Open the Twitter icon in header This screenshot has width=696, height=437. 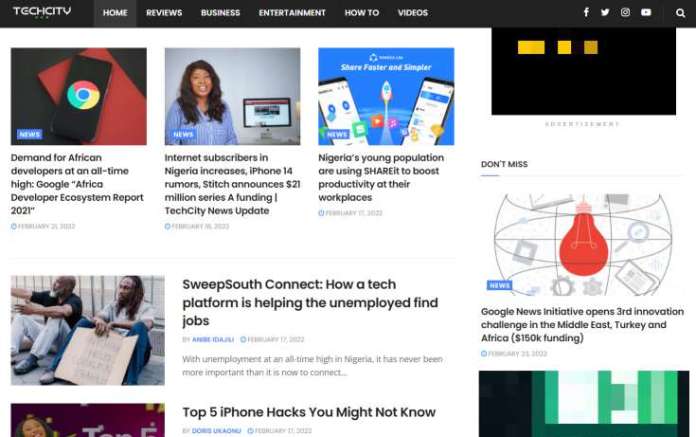point(605,12)
